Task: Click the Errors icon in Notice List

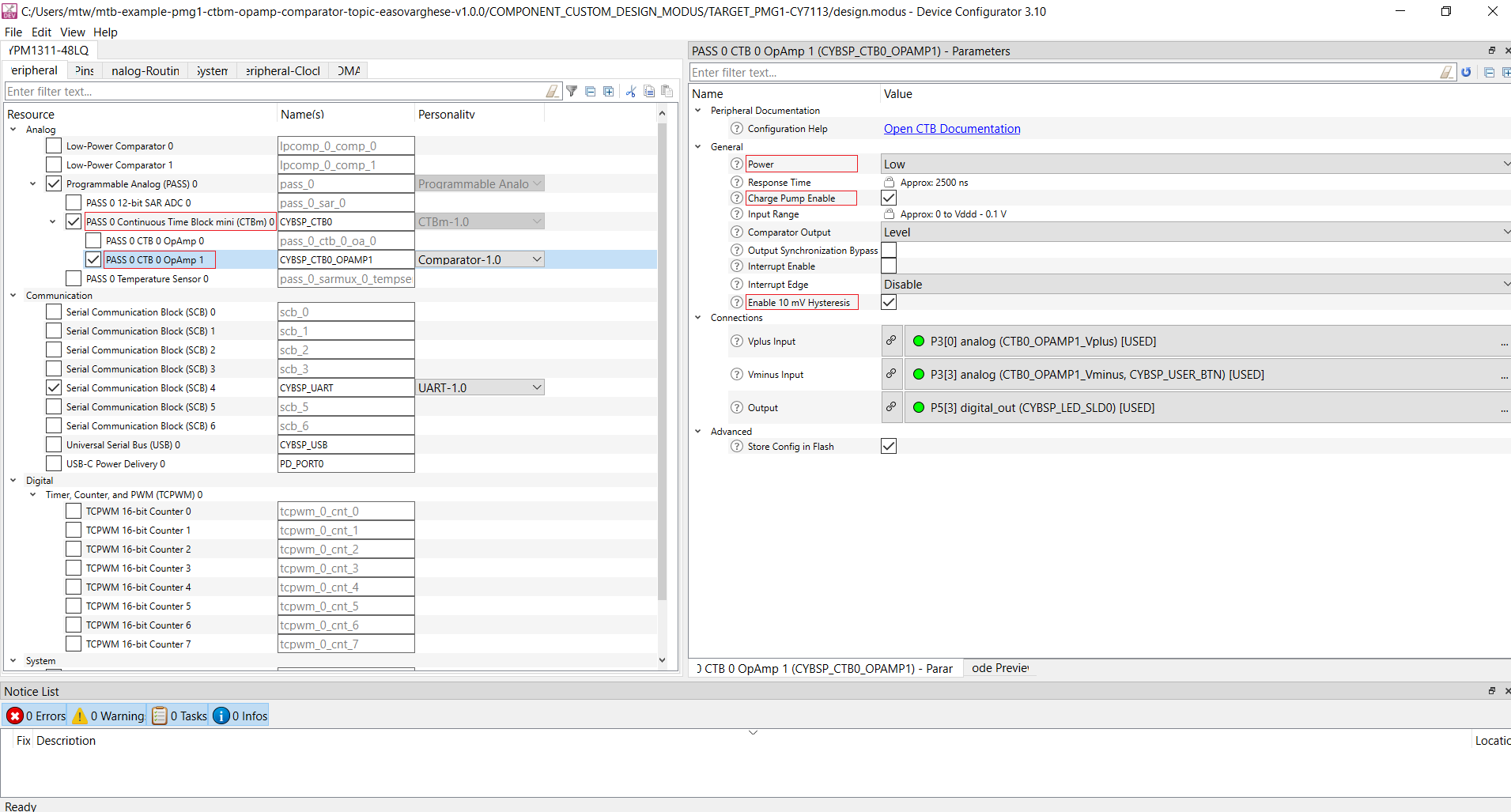Action: click(15, 716)
